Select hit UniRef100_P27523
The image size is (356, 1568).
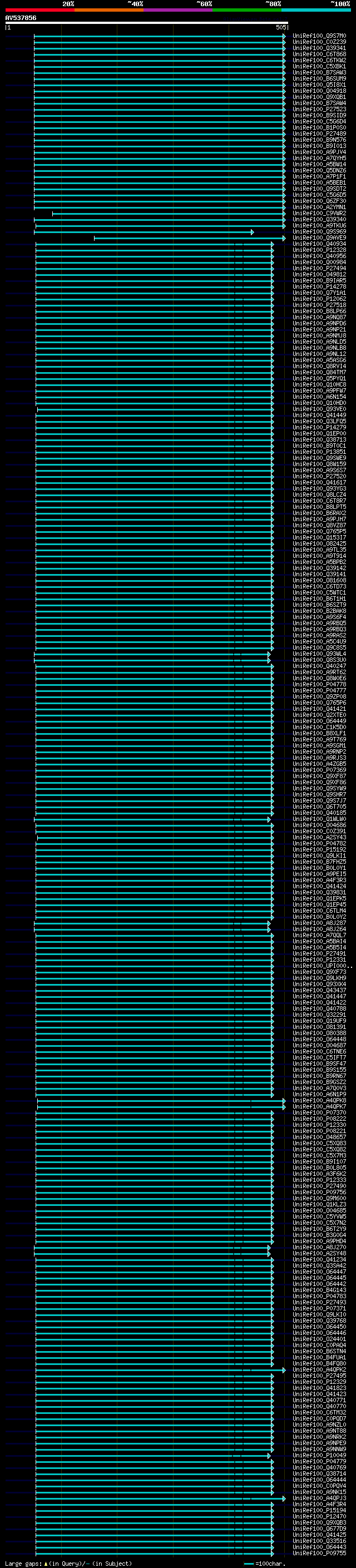[x=319, y=110]
